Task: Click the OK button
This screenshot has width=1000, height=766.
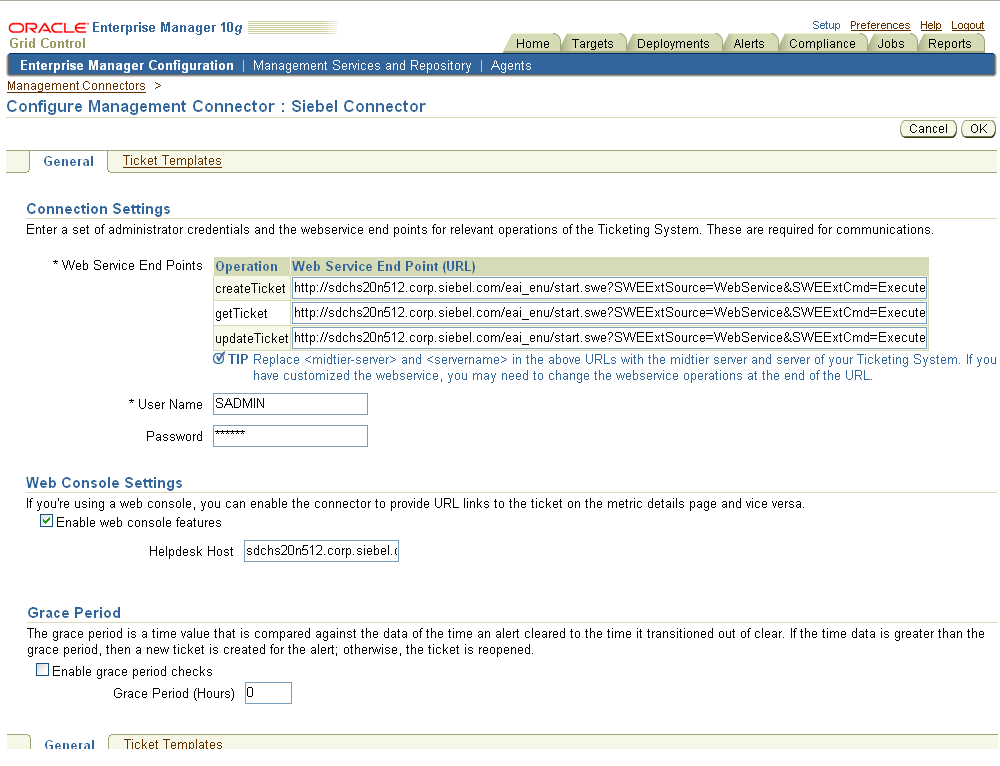Action: pyautogui.click(x=978, y=129)
